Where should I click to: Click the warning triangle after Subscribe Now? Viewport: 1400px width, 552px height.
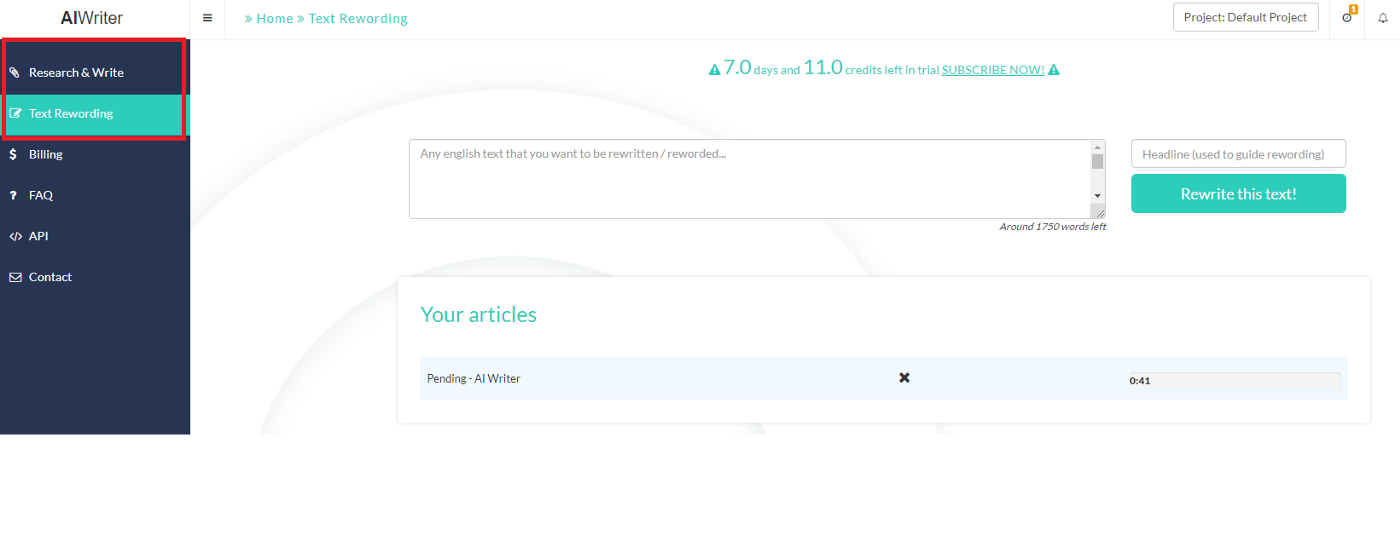(1054, 70)
